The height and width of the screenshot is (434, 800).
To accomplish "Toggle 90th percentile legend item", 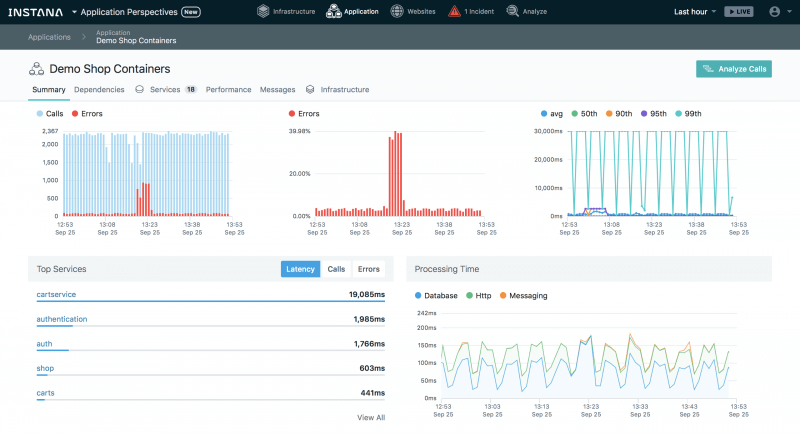I will point(619,114).
